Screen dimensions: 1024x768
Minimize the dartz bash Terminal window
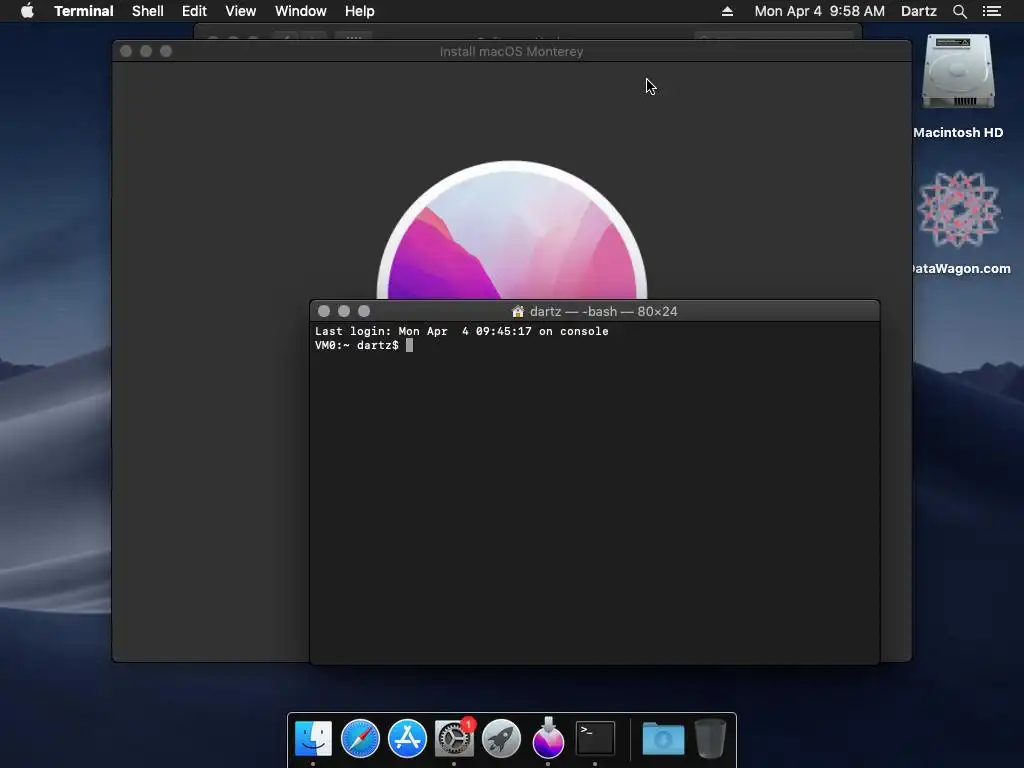tap(344, 312)
